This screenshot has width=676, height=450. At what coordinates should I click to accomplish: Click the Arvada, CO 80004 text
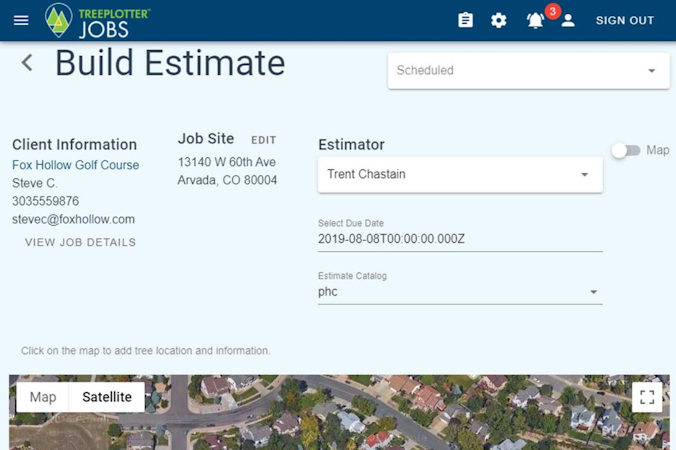[227, 180]
